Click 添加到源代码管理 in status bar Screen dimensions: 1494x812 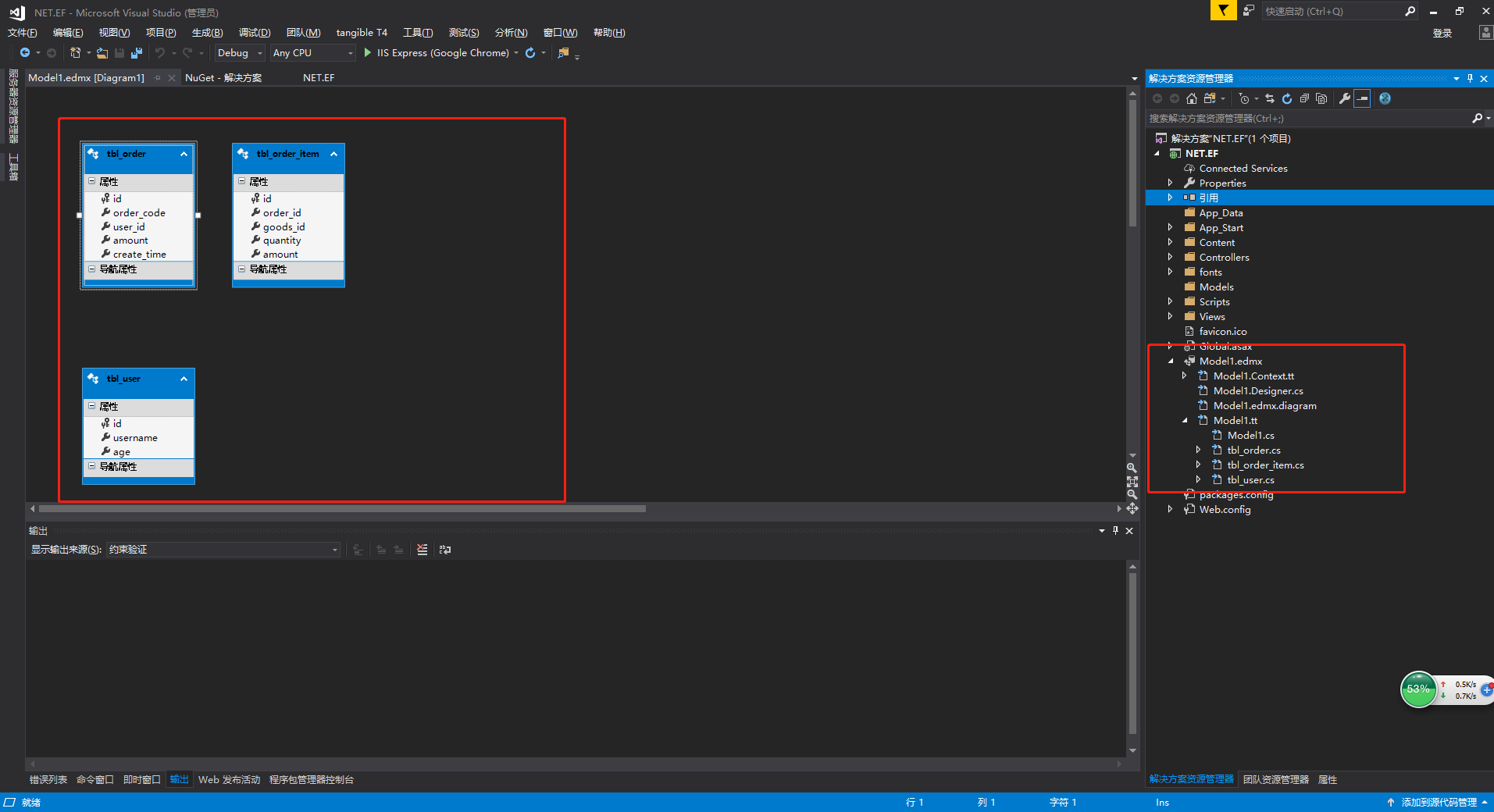pyautogui.click(x=1439, y=803)
